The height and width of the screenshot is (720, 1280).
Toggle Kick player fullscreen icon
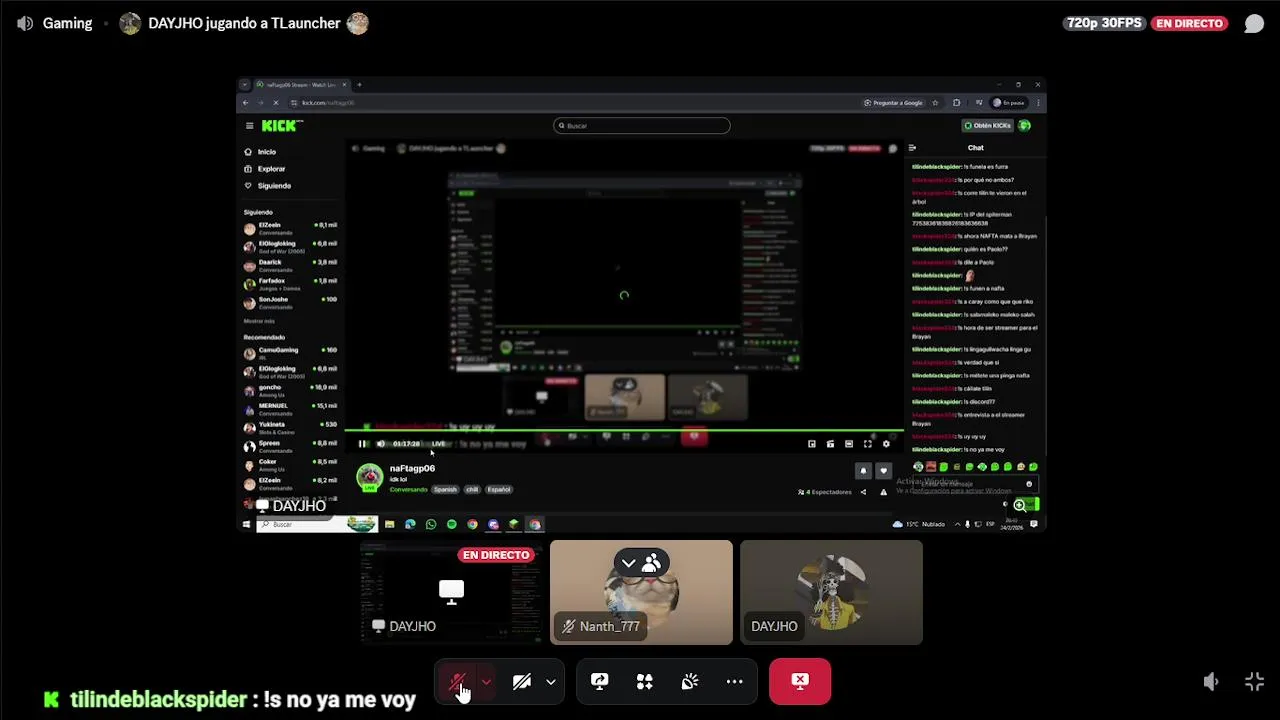tap(867, 444)
